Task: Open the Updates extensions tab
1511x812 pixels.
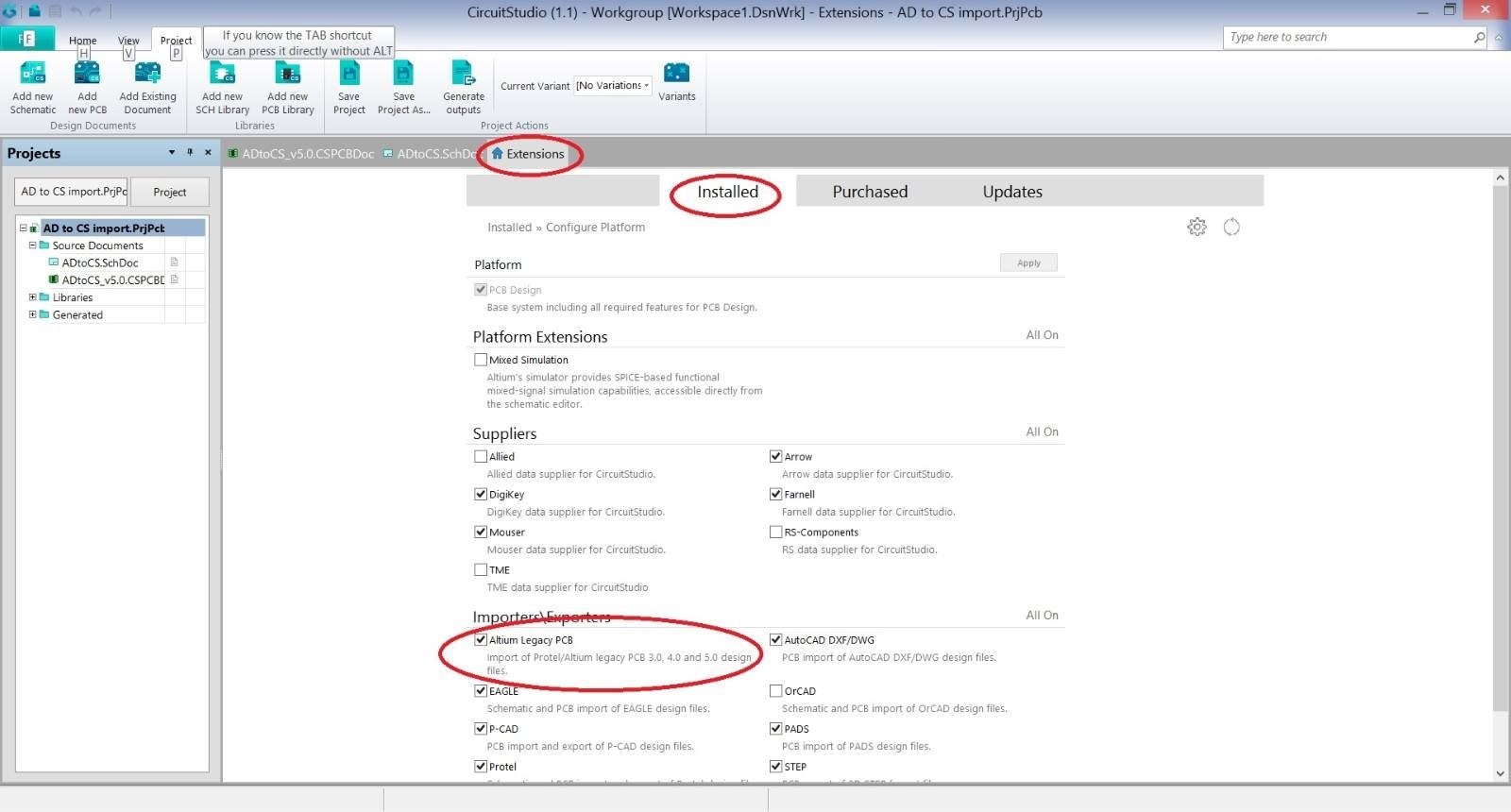Action: (1012, 192)
